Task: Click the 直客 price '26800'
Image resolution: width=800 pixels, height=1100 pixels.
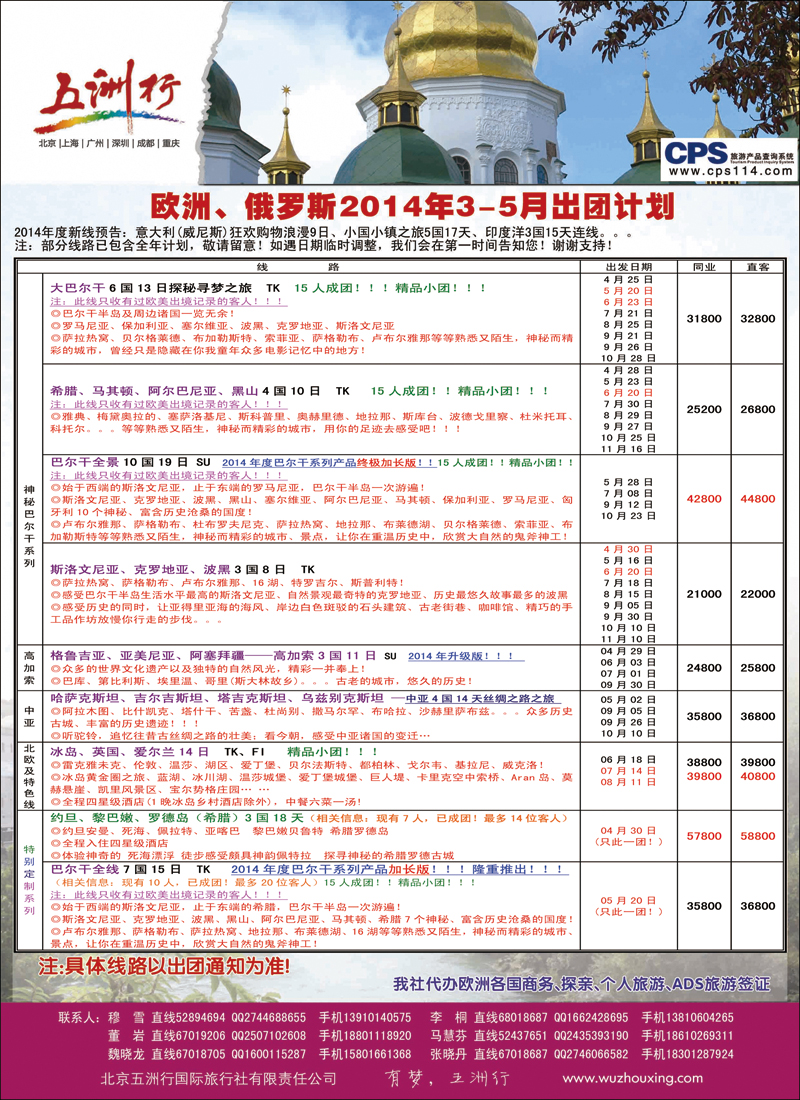Action: [x=758, y=409]
